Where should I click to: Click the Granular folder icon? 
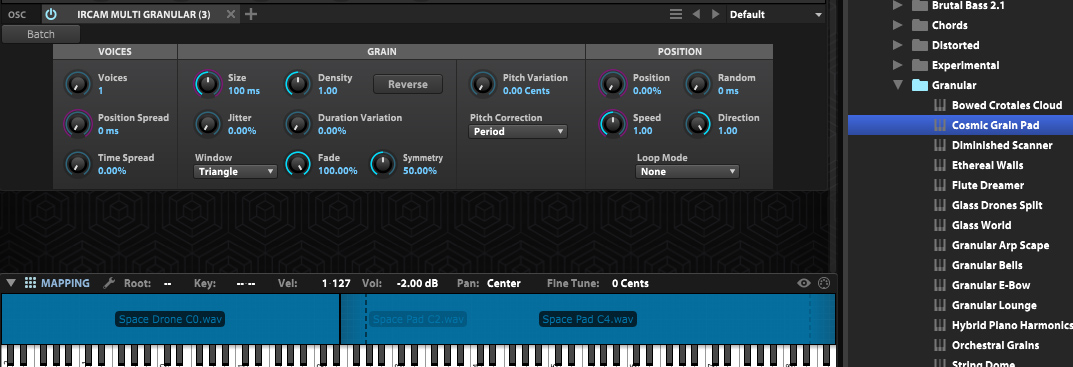coord(919,86)
